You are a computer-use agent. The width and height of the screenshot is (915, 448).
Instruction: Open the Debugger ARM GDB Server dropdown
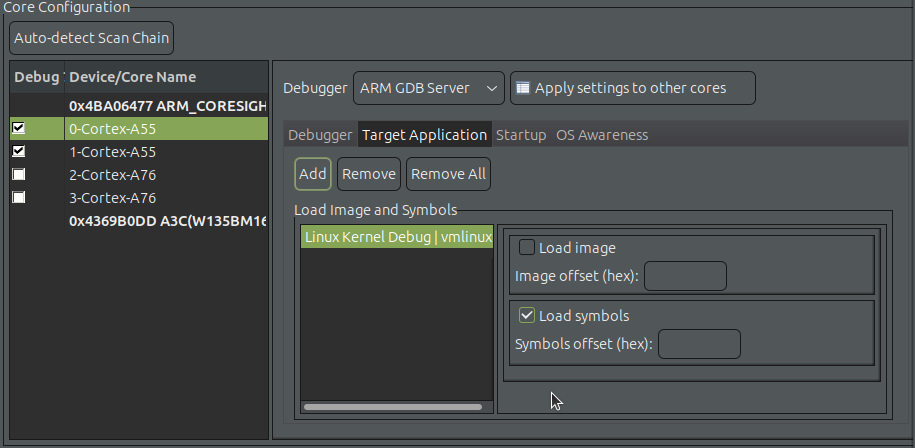pyautogui.click(x=429, y=88)
